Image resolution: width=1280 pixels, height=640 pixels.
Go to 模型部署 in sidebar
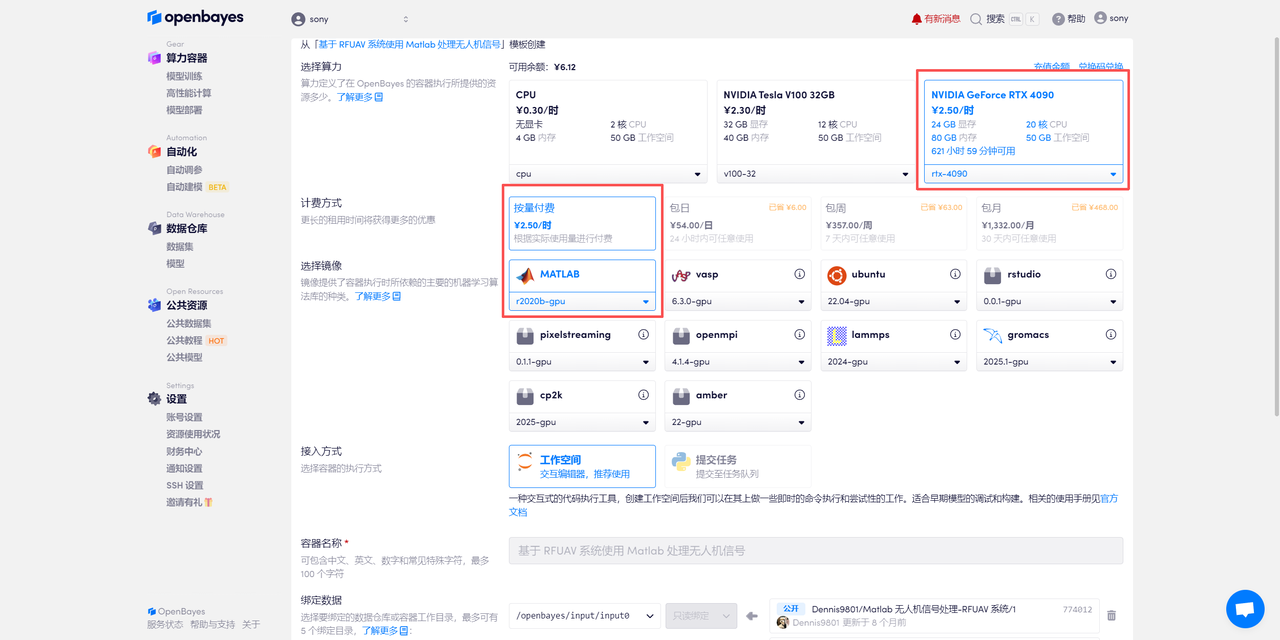pyautogui.click(x=184, y=110)
